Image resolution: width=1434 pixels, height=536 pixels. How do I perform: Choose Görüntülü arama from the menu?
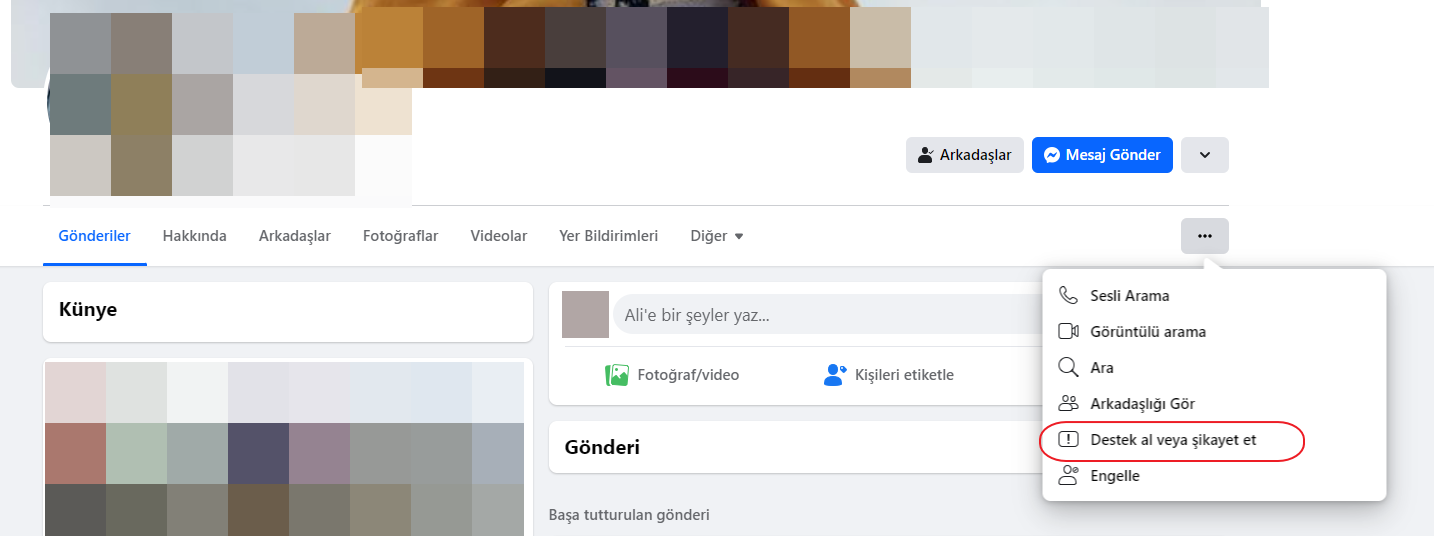coord(1214,332)
